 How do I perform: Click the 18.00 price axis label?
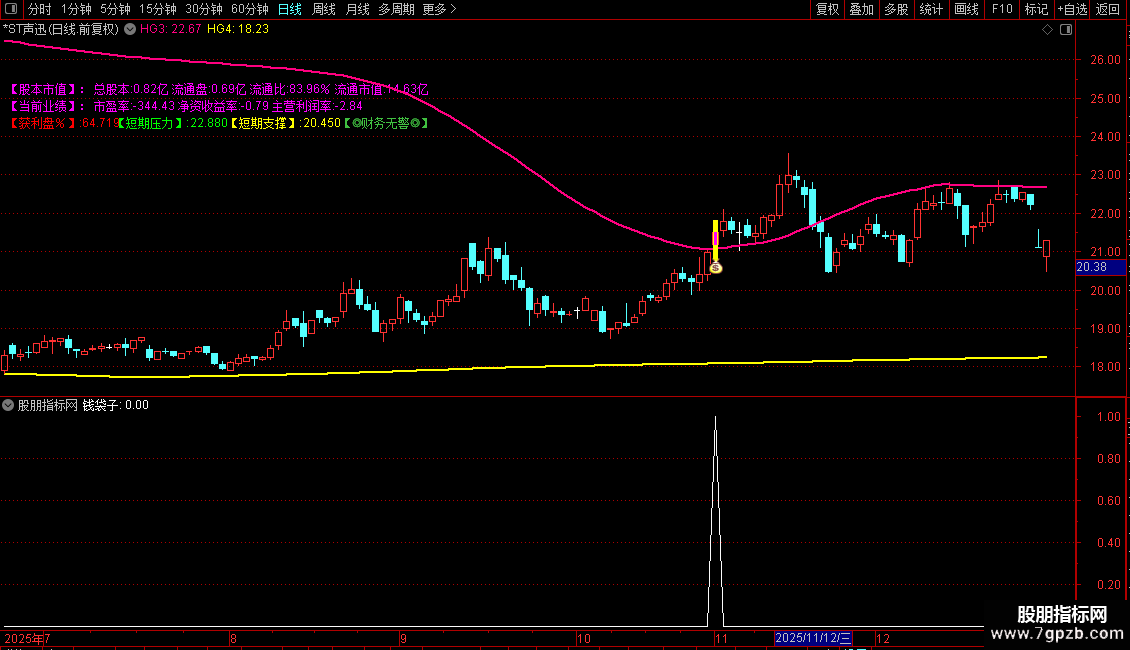click(1105, 367)
